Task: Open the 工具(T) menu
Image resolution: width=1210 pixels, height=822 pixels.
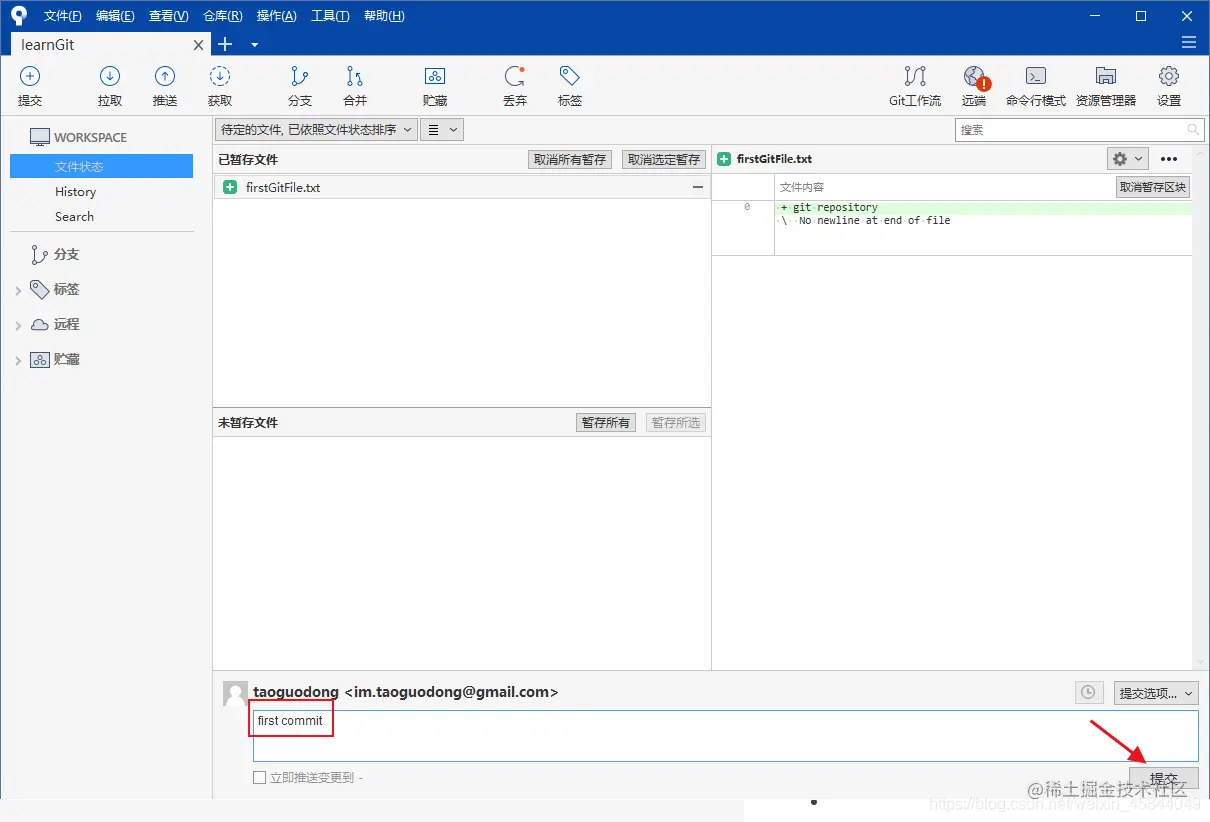Action: (x=330, y=16)
